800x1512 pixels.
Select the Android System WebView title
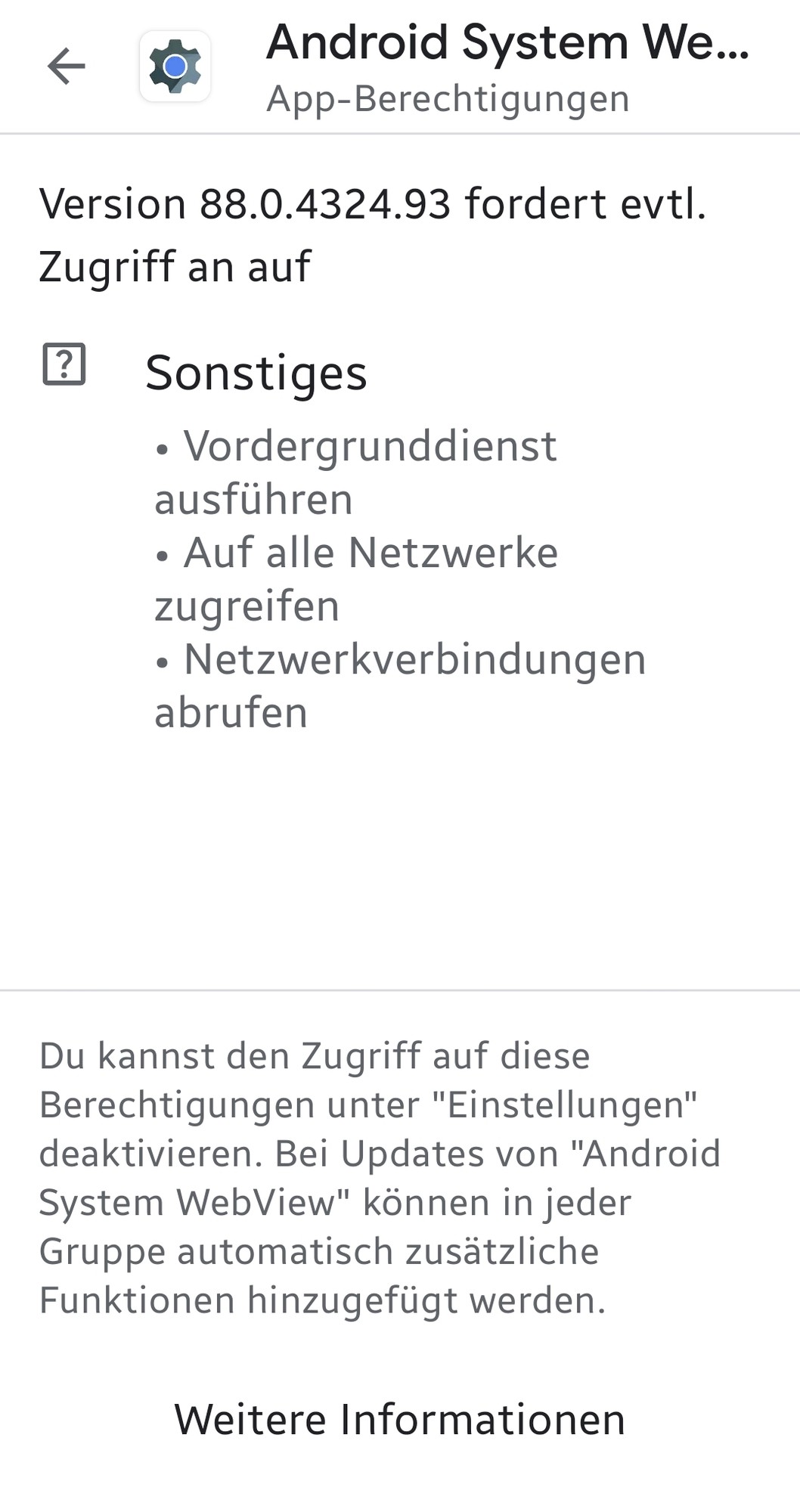[x=507, y=42]
